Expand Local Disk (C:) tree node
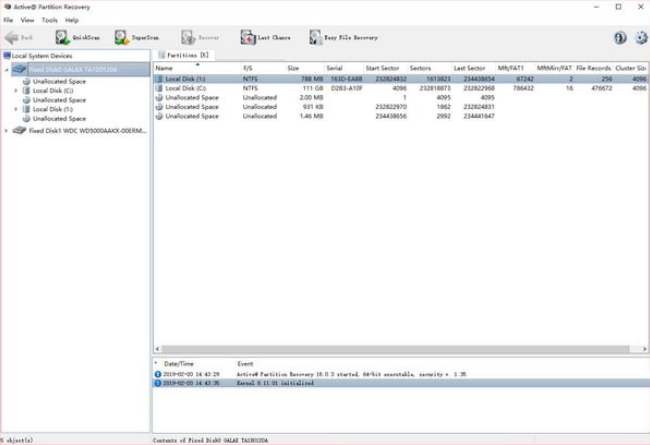 [x=16, y=90]
